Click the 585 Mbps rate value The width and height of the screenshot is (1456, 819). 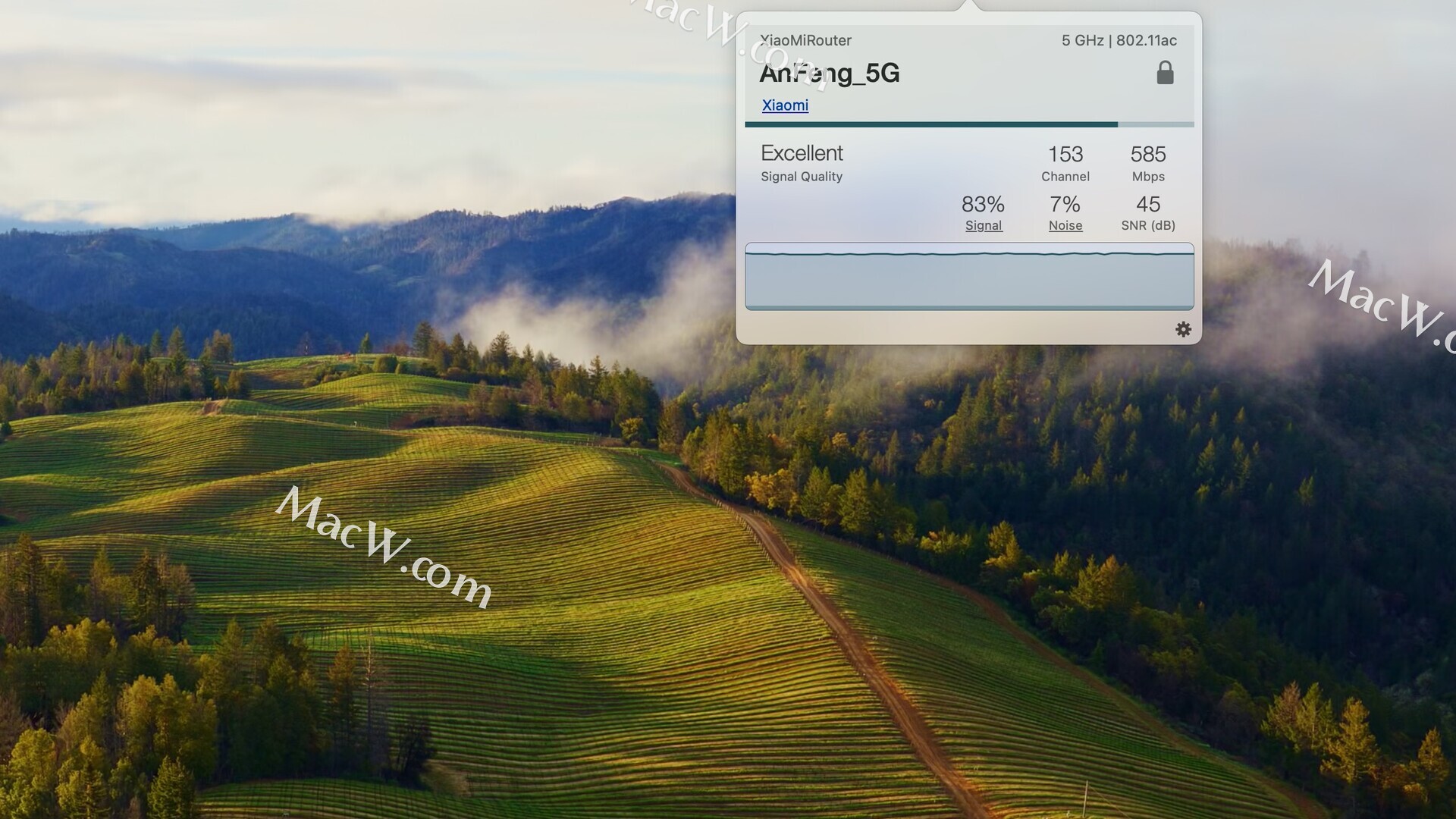[1147, 155]
